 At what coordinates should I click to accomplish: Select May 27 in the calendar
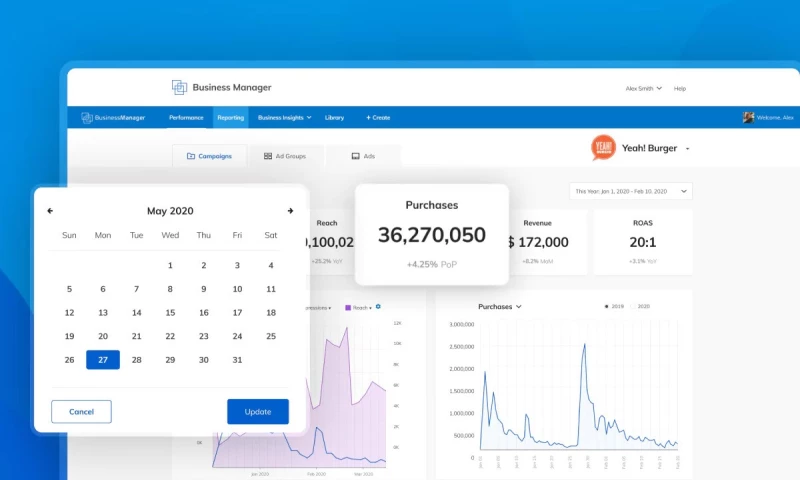click(x=103, y=360)
